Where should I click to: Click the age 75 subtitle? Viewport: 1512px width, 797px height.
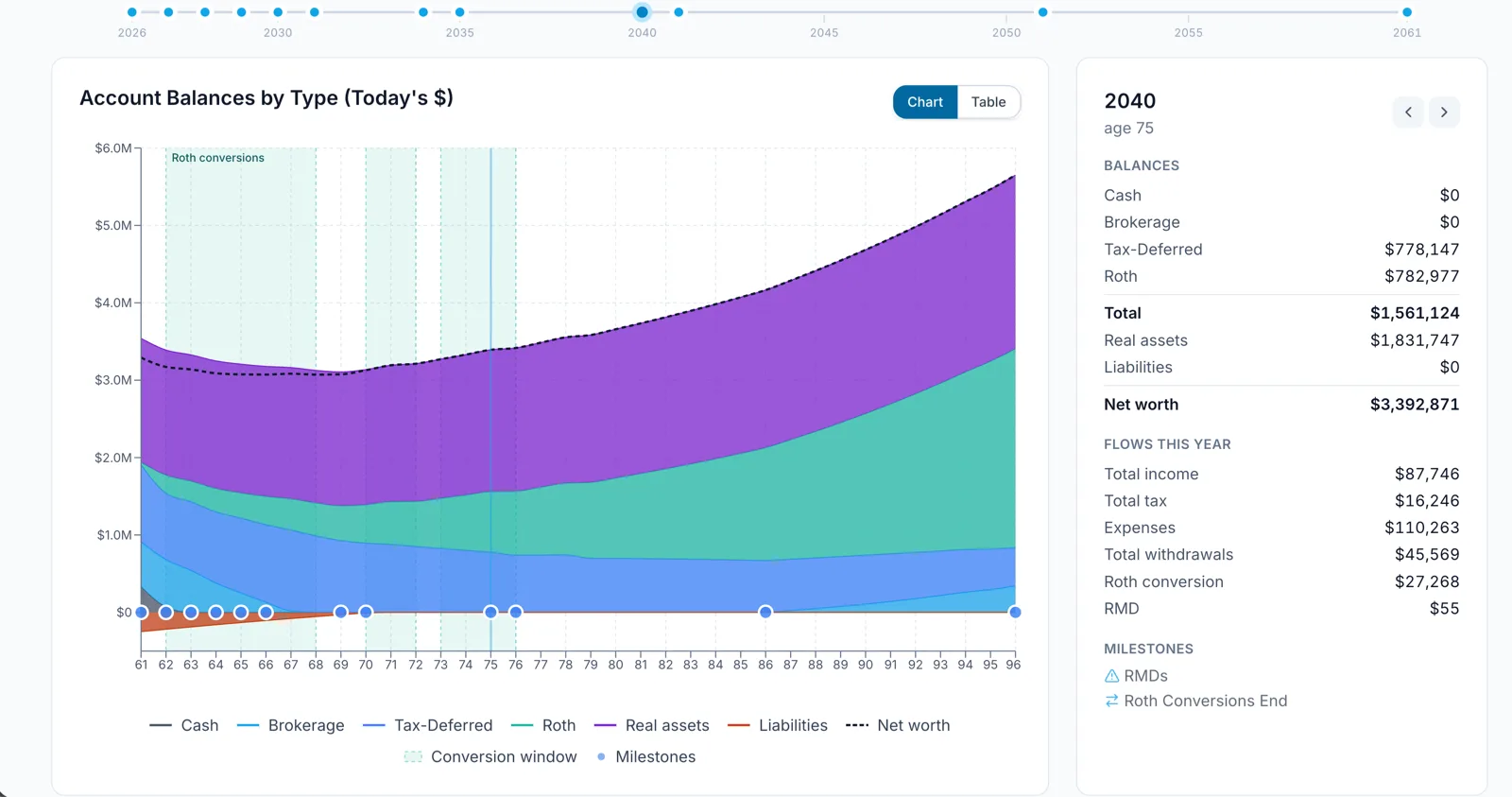coord(1128,129)
